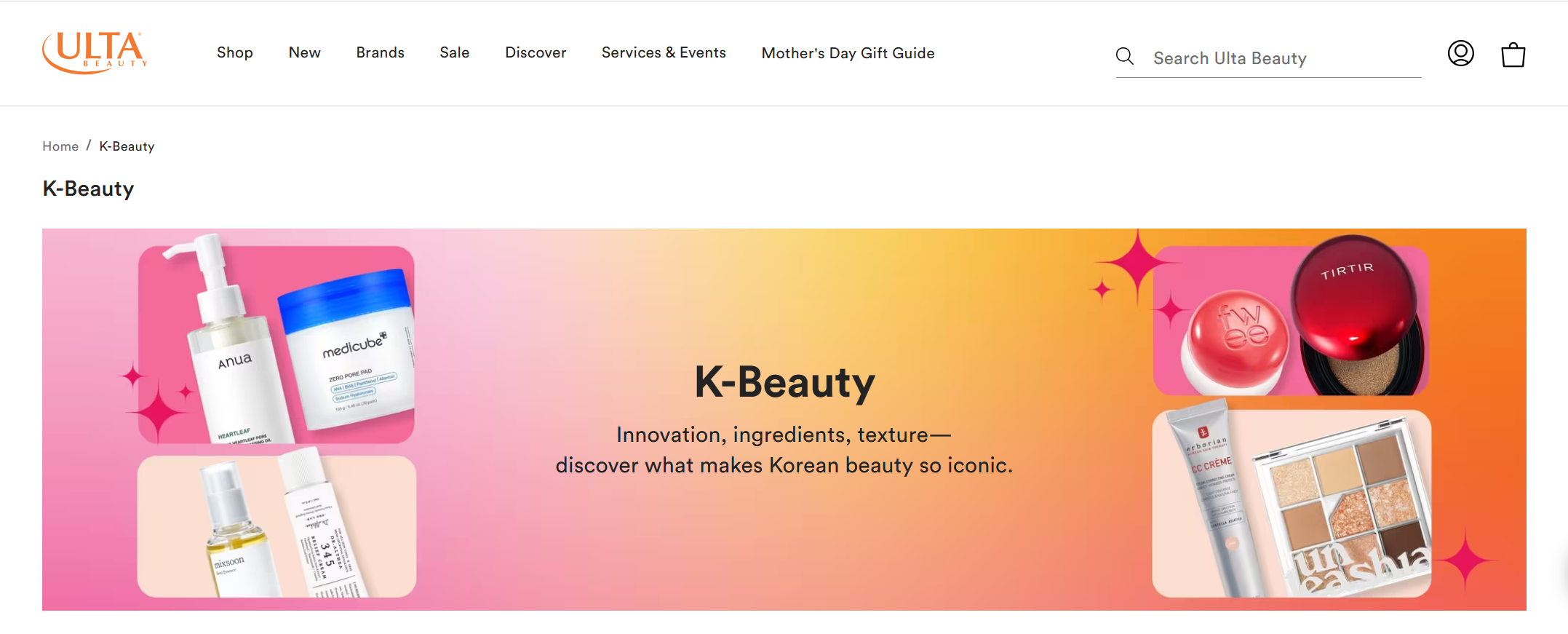Click the large K-Beauty banner title
Image resolution: width=1568 pixels, height=634 pixels.
tap(784, 382)
